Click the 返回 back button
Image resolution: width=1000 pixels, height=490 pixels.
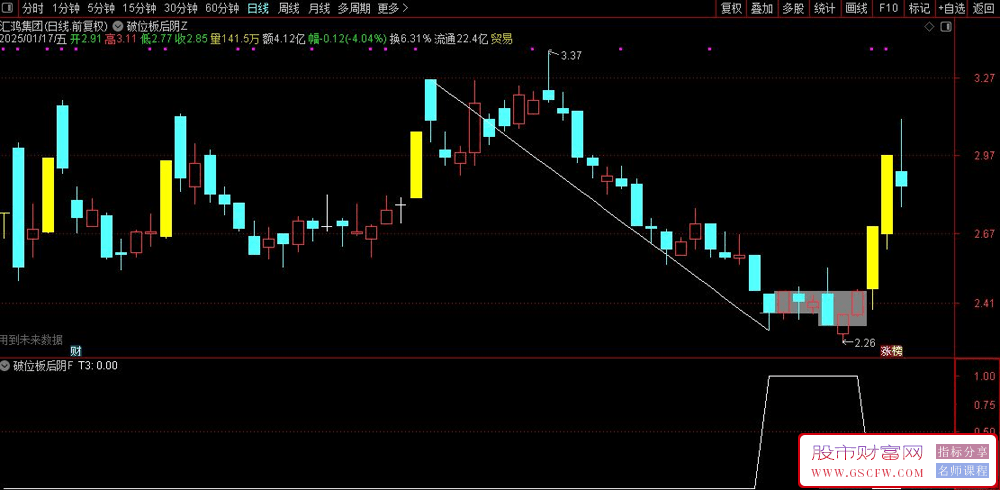(983, 8)
